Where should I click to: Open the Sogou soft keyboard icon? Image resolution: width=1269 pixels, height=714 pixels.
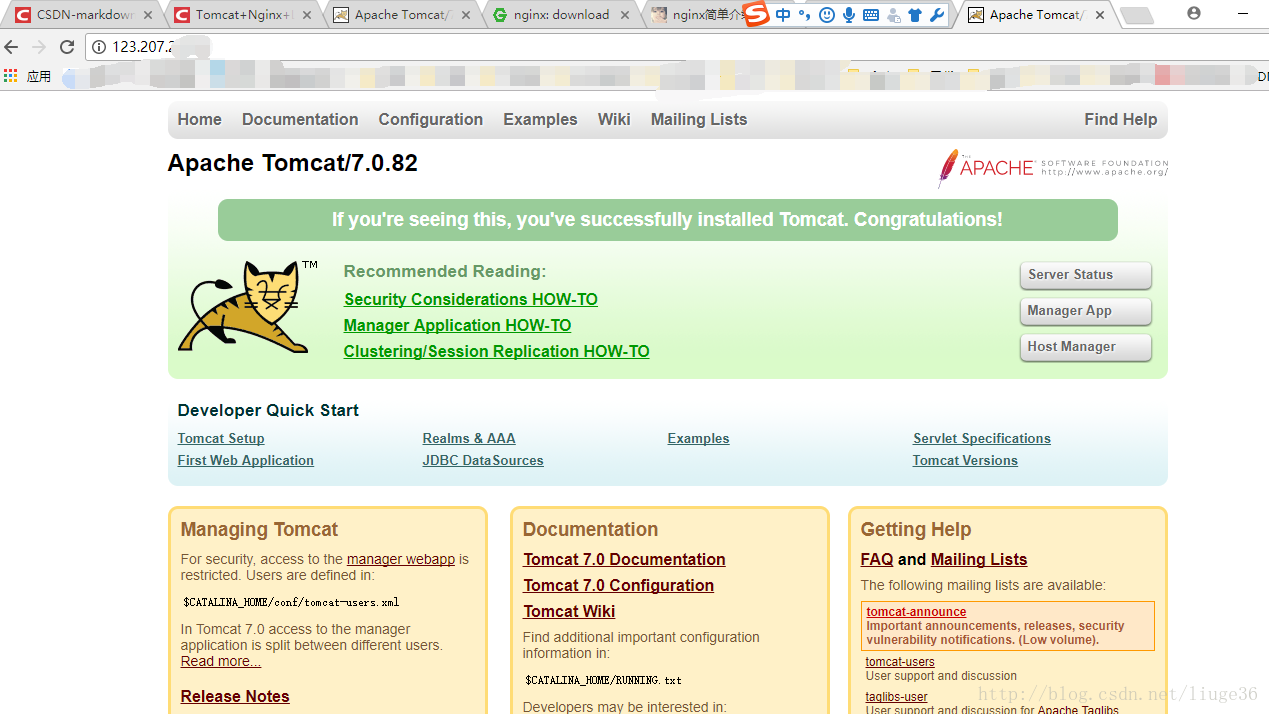click(x=871, y=15)
